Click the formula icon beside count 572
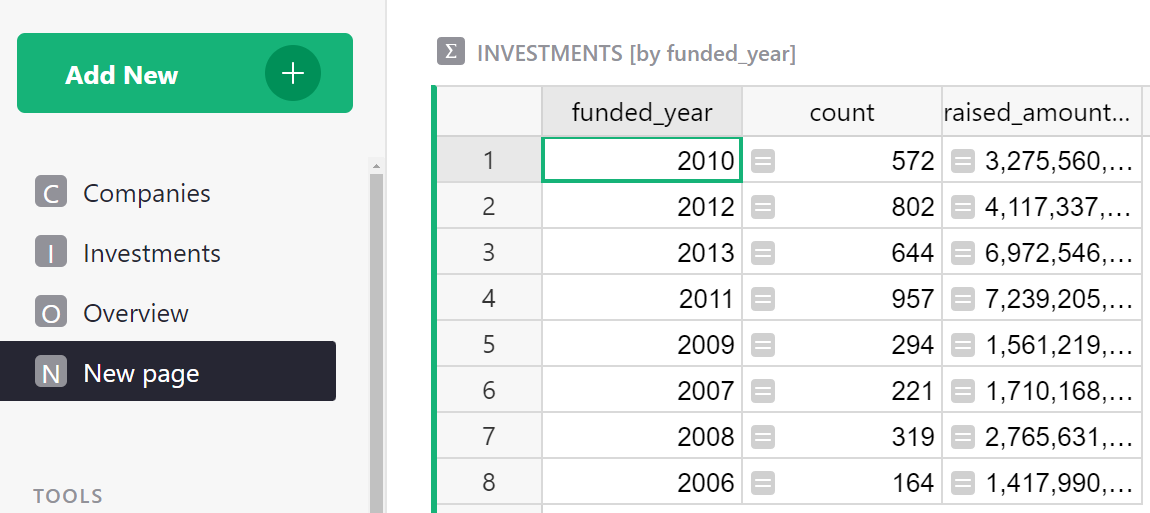The width and height of the screenshot is (1150, 513). (763, 161)
